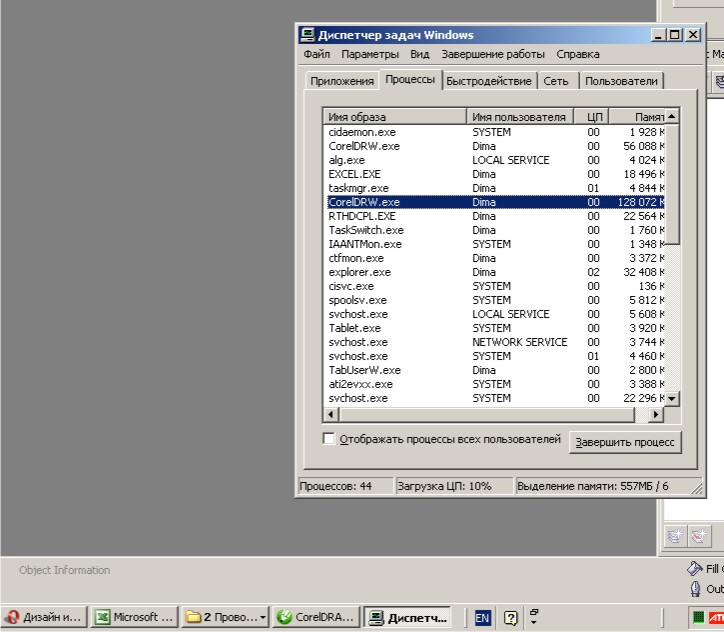This screenshot has height=632, width=724.
Task: Select the alg.exe process row
Action: [494, 160]
